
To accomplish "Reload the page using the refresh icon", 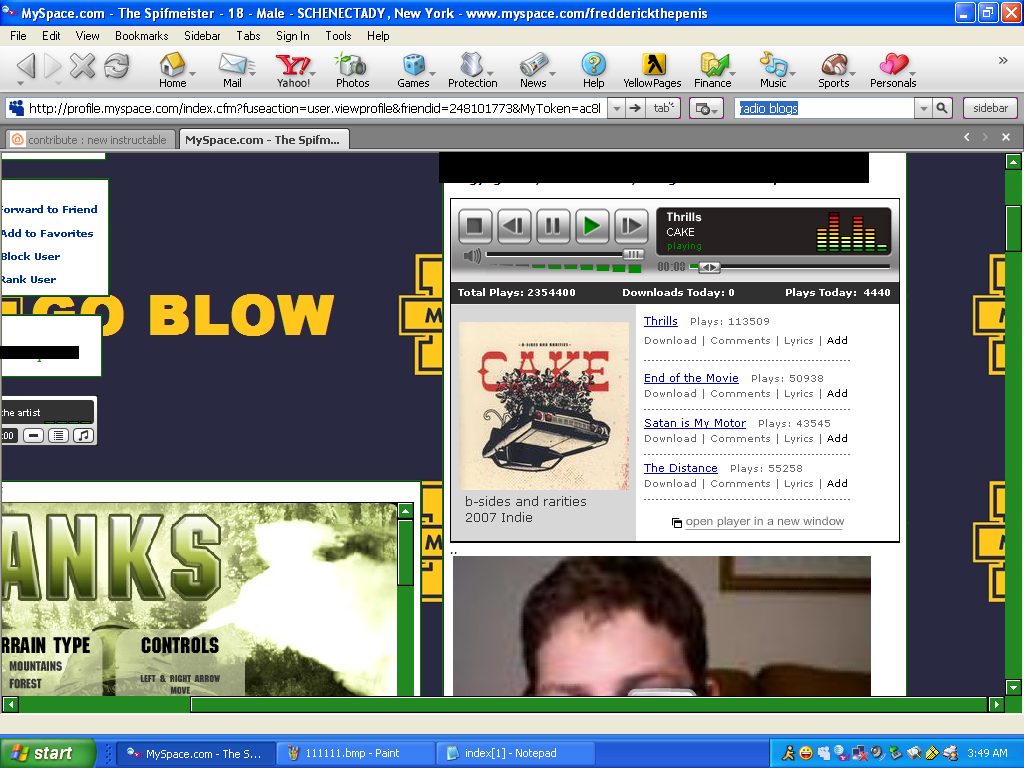I will 117,65.
